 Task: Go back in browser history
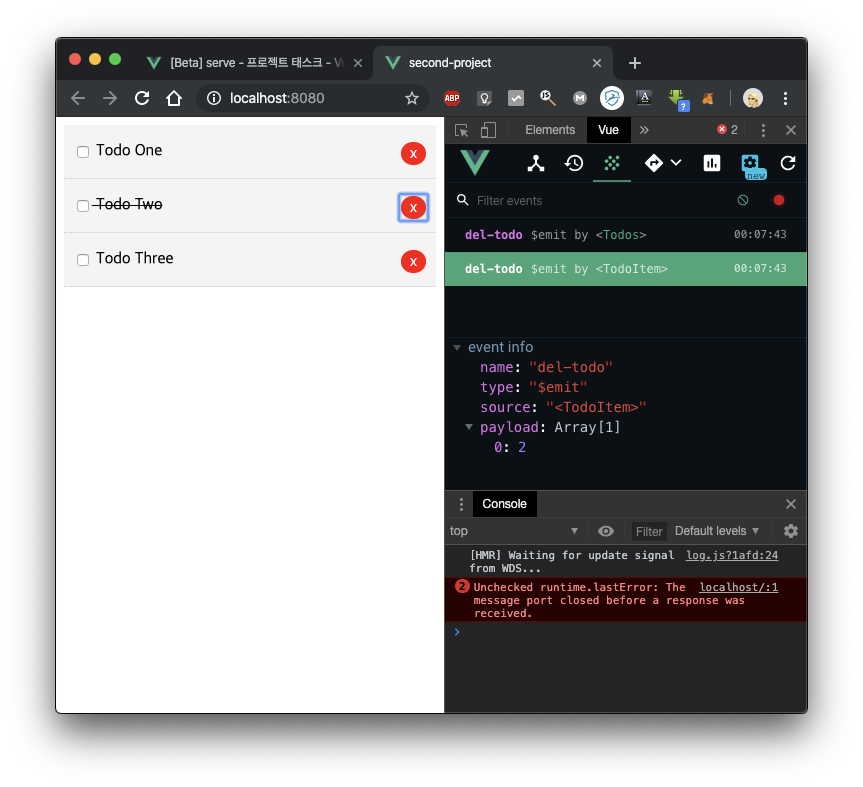tap(78, 98)
